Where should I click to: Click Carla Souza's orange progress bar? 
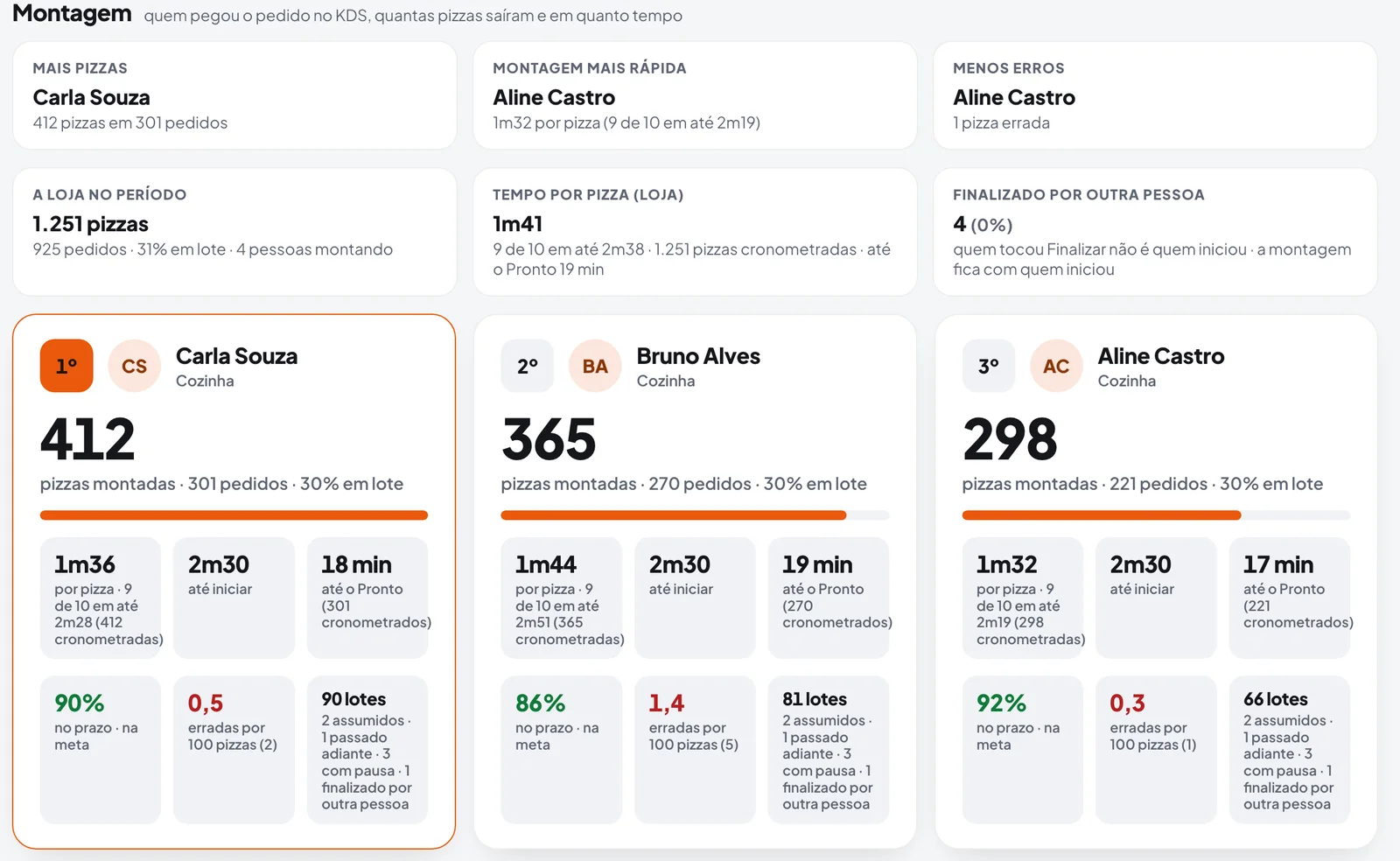(234, 515)
